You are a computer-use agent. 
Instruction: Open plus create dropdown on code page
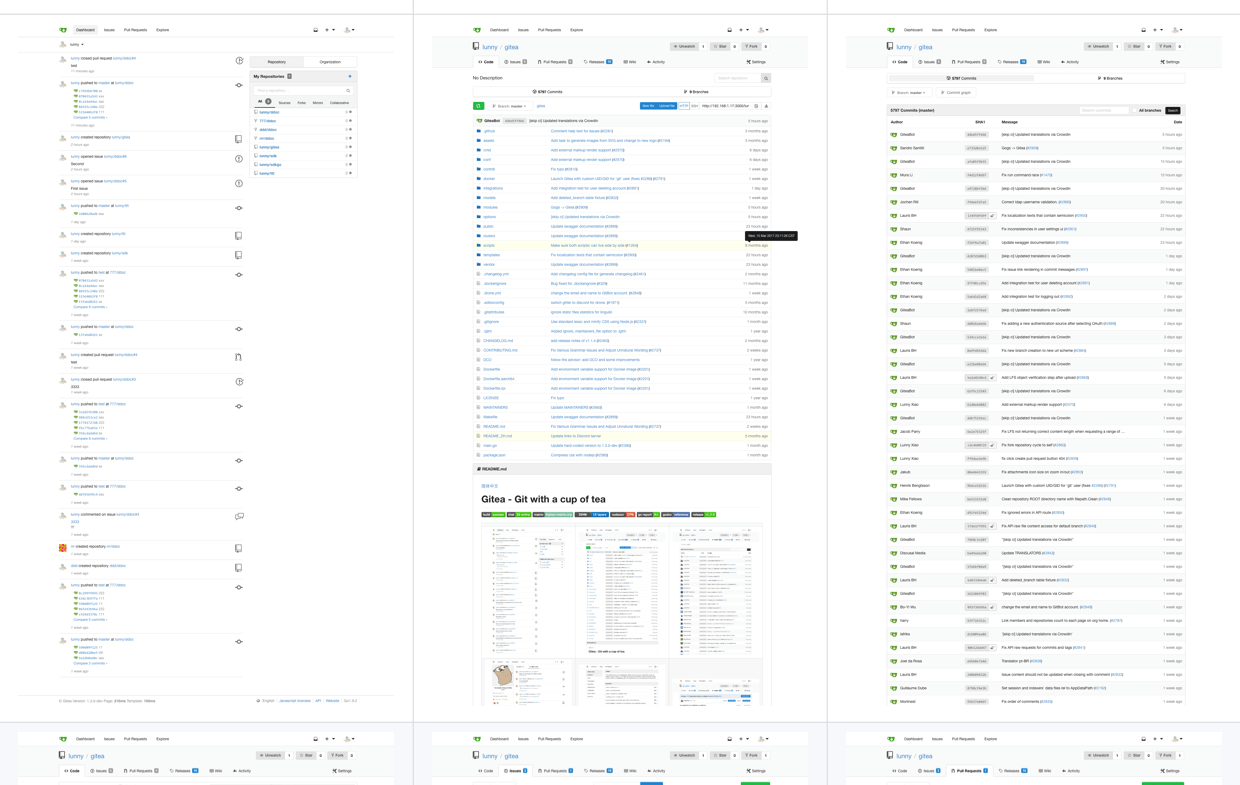coord(742,30)
